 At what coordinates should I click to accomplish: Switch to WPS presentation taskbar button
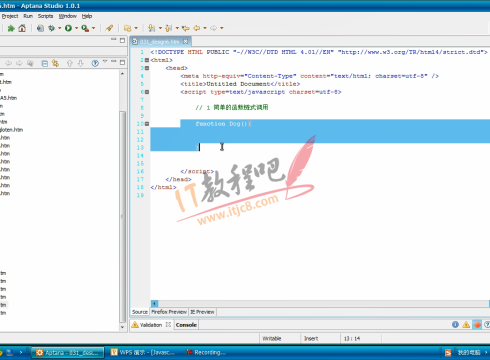pyautogui.click(x=143, y=352)
